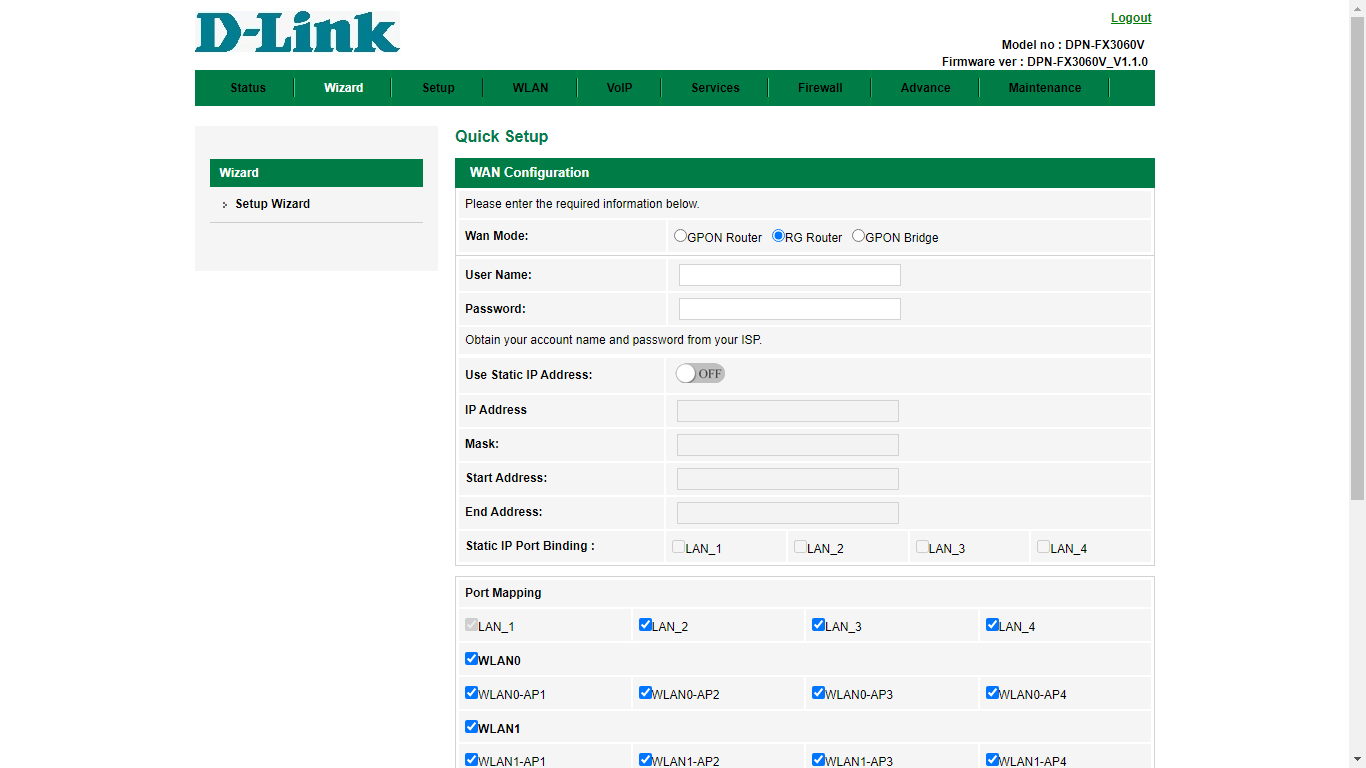Click the page vertical scrollbar thumb
The image size is (1366, 768).
pyautogui.click(x=1357, y=258)
